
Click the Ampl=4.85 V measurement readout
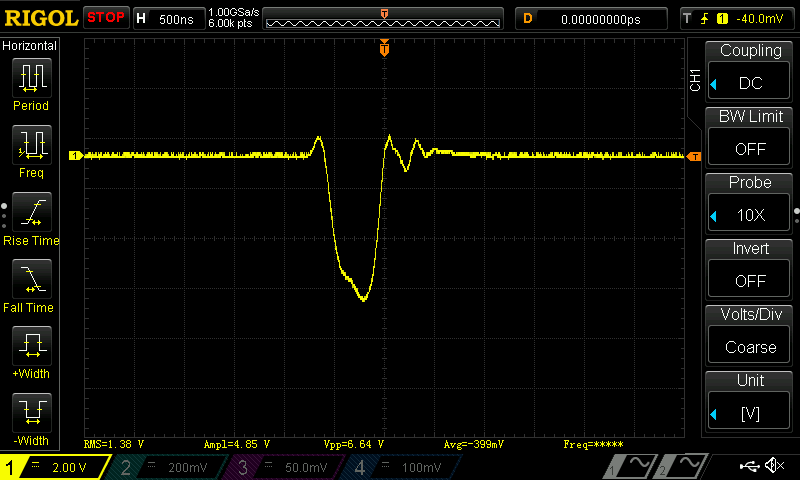coord(237,444)
